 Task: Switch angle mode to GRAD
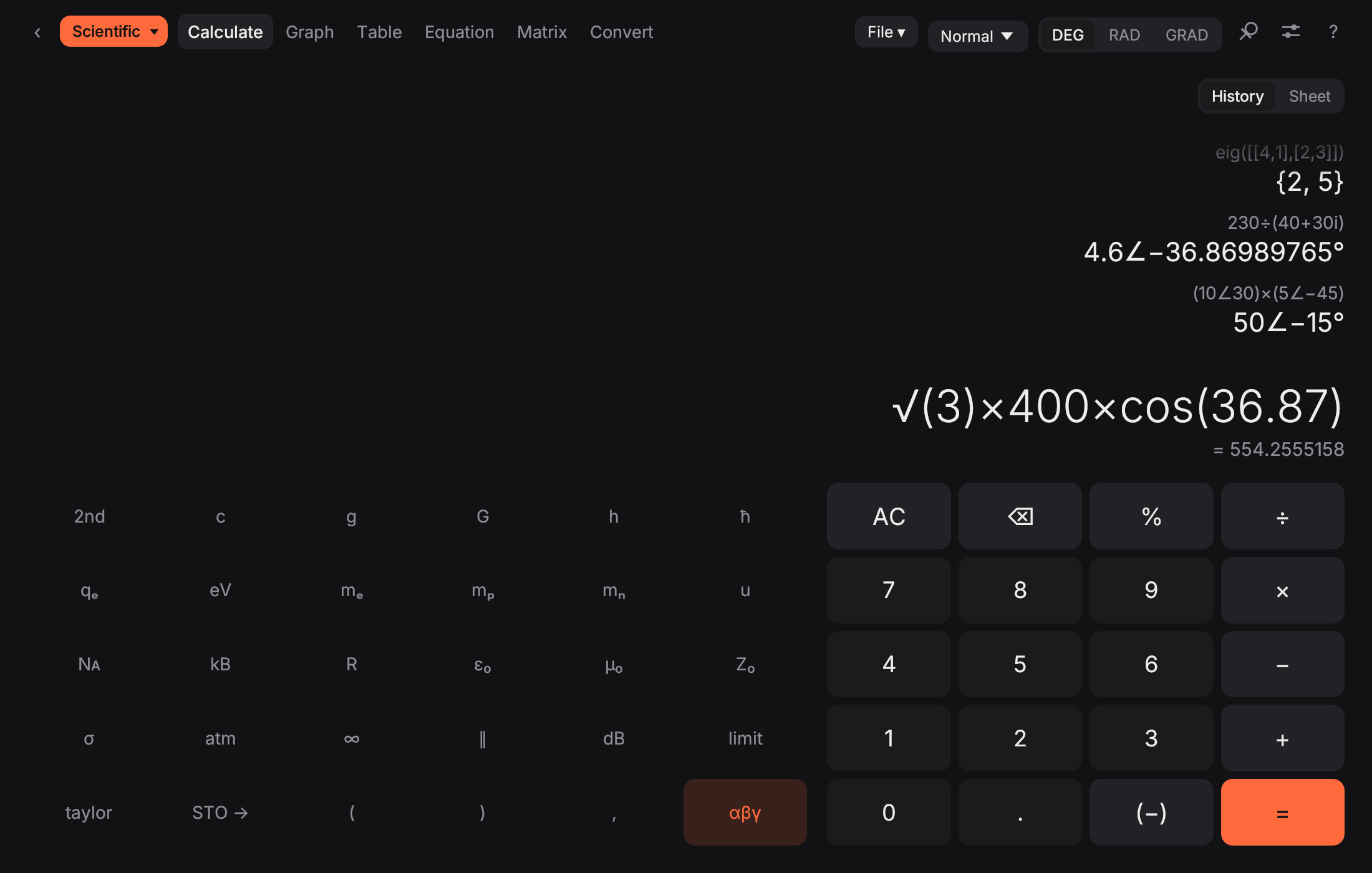tap(1187, 35)
